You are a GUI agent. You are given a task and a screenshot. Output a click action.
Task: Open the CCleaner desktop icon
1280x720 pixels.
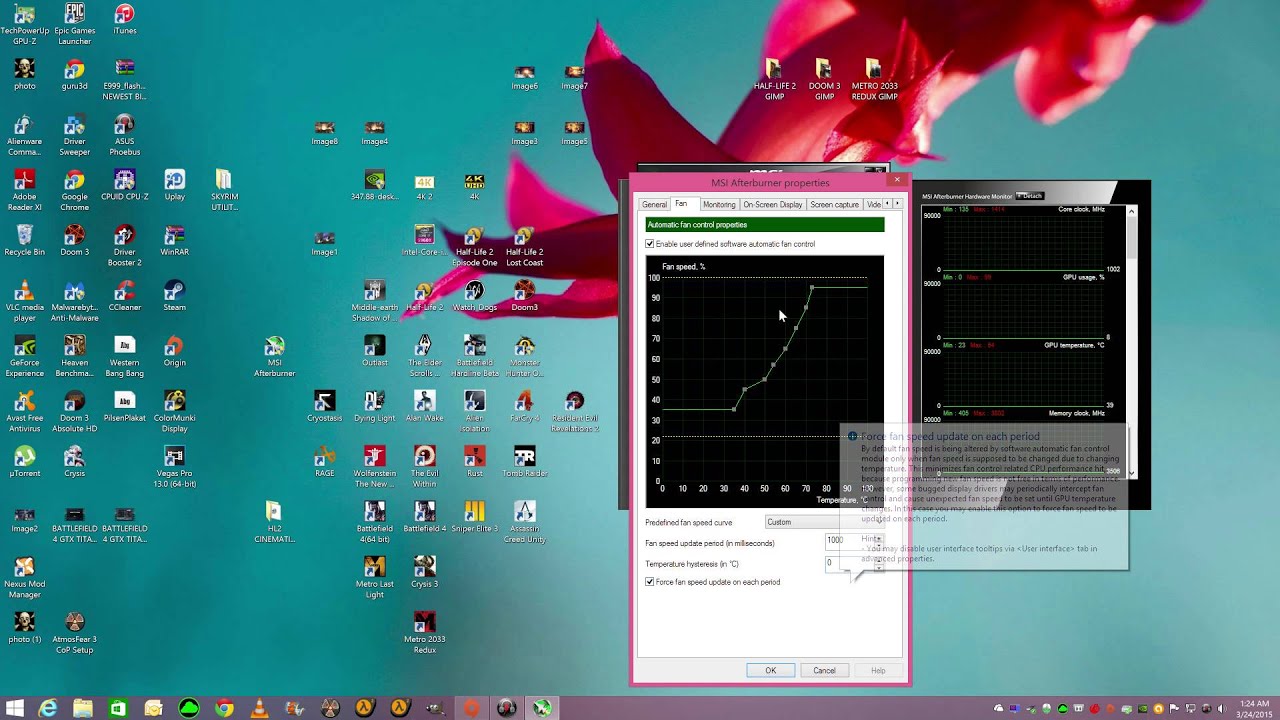pyautogui.click(x=124, y=296)
